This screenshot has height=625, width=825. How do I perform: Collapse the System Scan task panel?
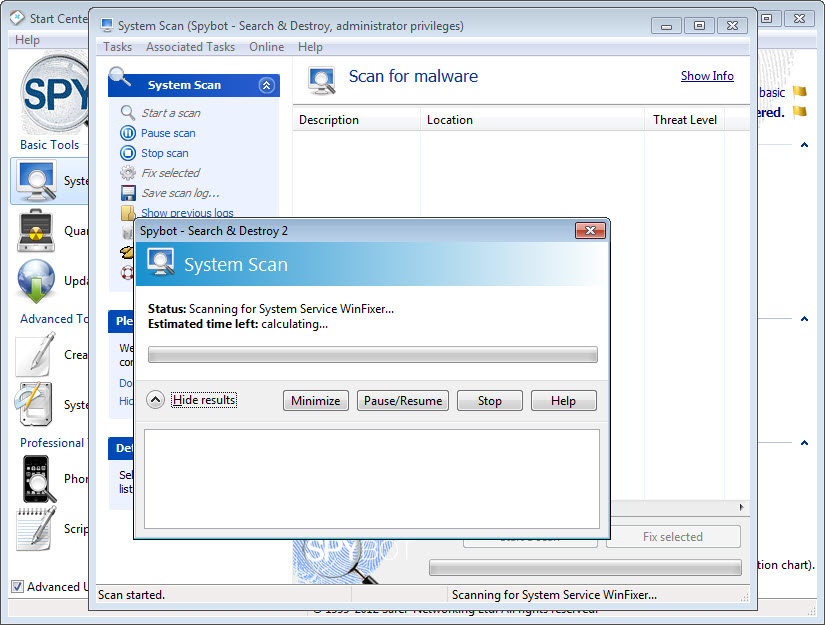(266, 85)
